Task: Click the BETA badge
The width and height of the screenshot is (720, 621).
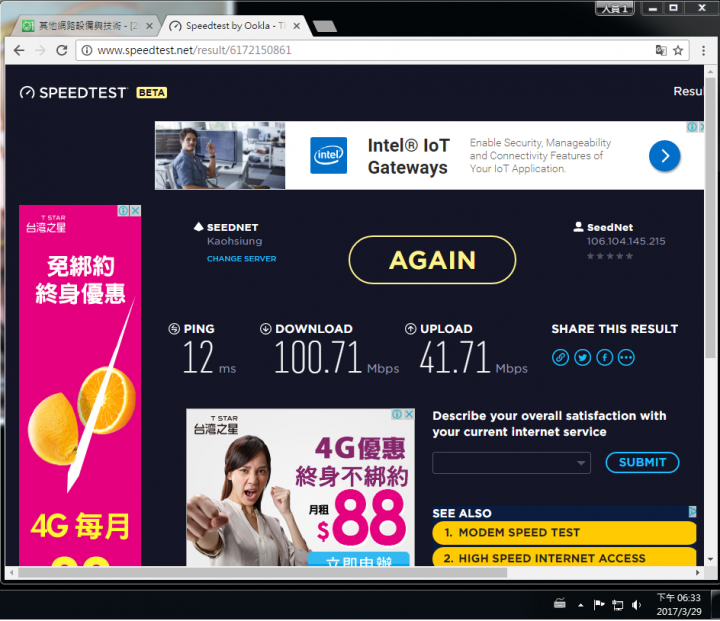Action: coord(152,93)
